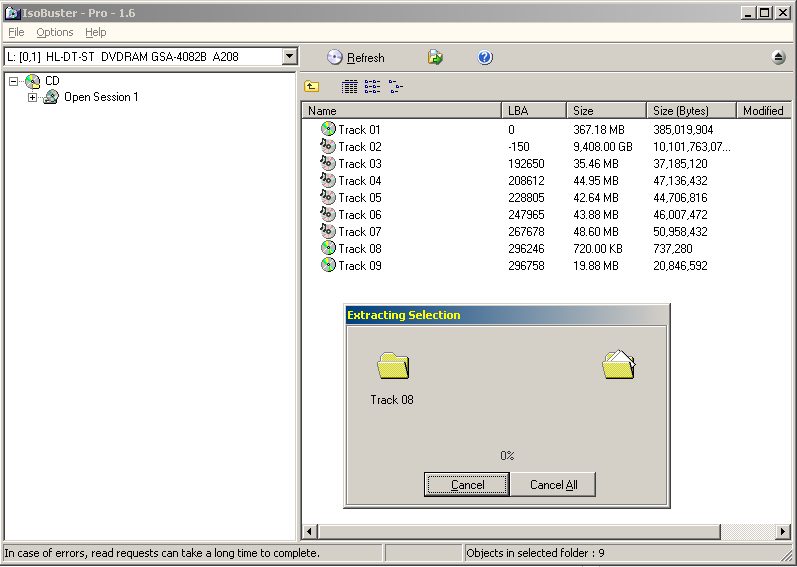The width and height of the screenshot is (797, 567).
Task: Select the Open Session 1 tree label
Action: [101, 97]
